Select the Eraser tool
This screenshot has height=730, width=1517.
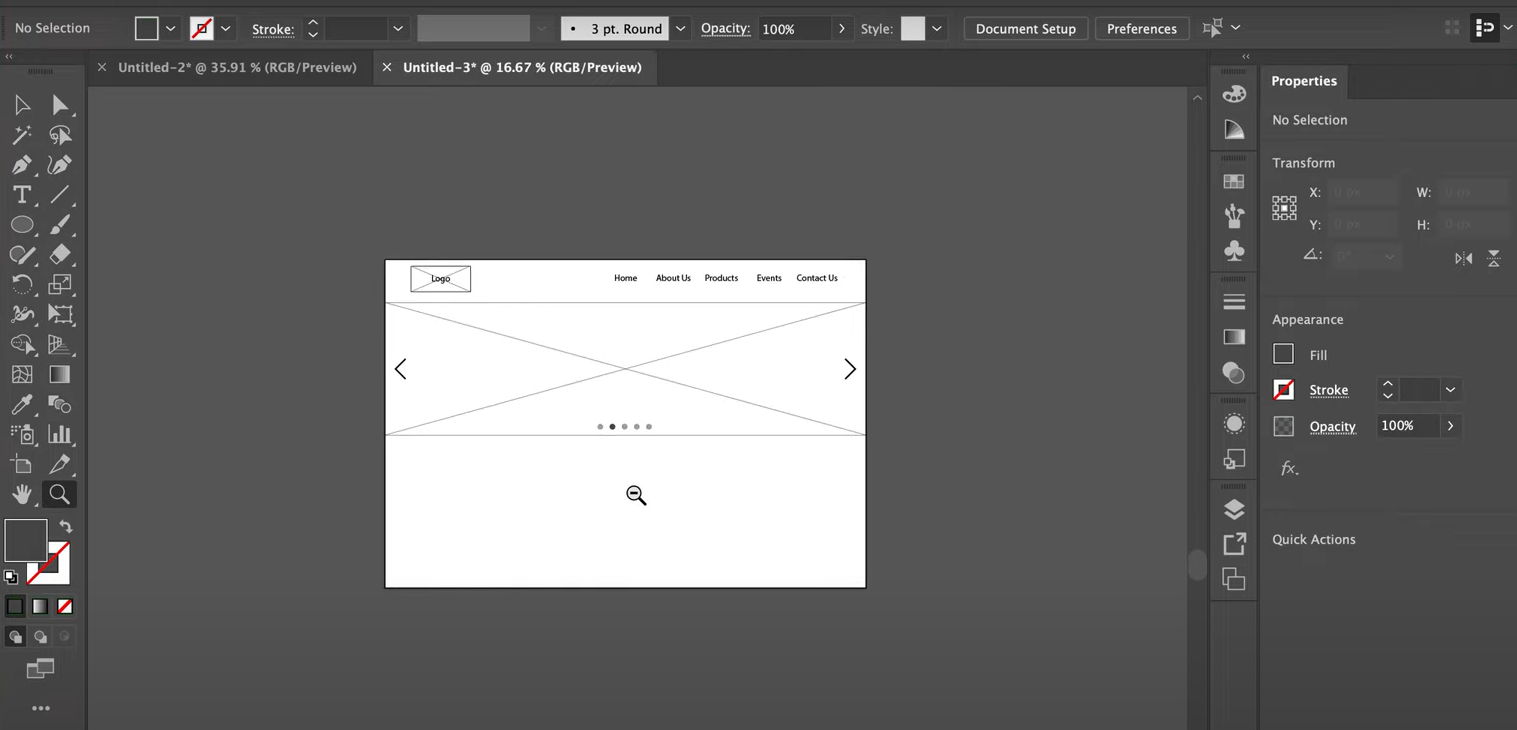[x=60, y=254]
